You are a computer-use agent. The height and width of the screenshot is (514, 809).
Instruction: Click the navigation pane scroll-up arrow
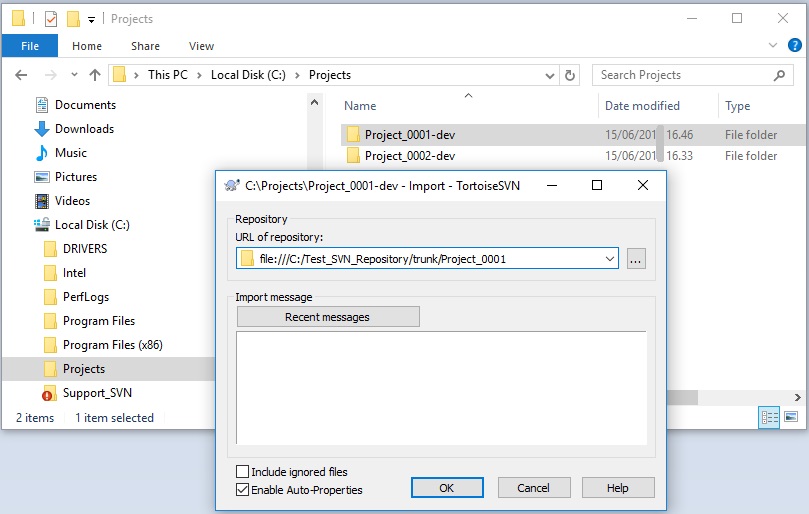(314, 102)
